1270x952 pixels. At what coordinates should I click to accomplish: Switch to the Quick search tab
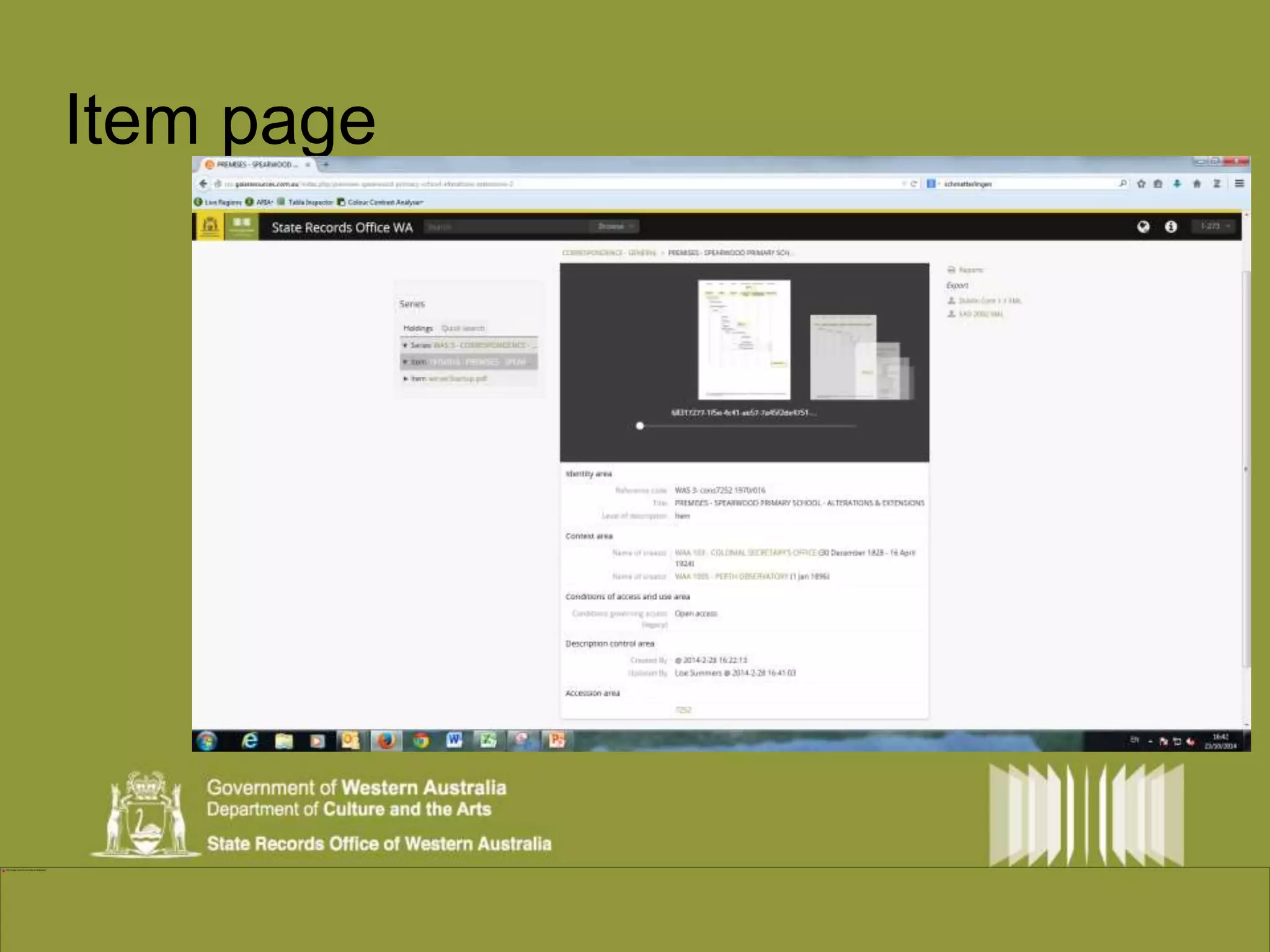463,328
